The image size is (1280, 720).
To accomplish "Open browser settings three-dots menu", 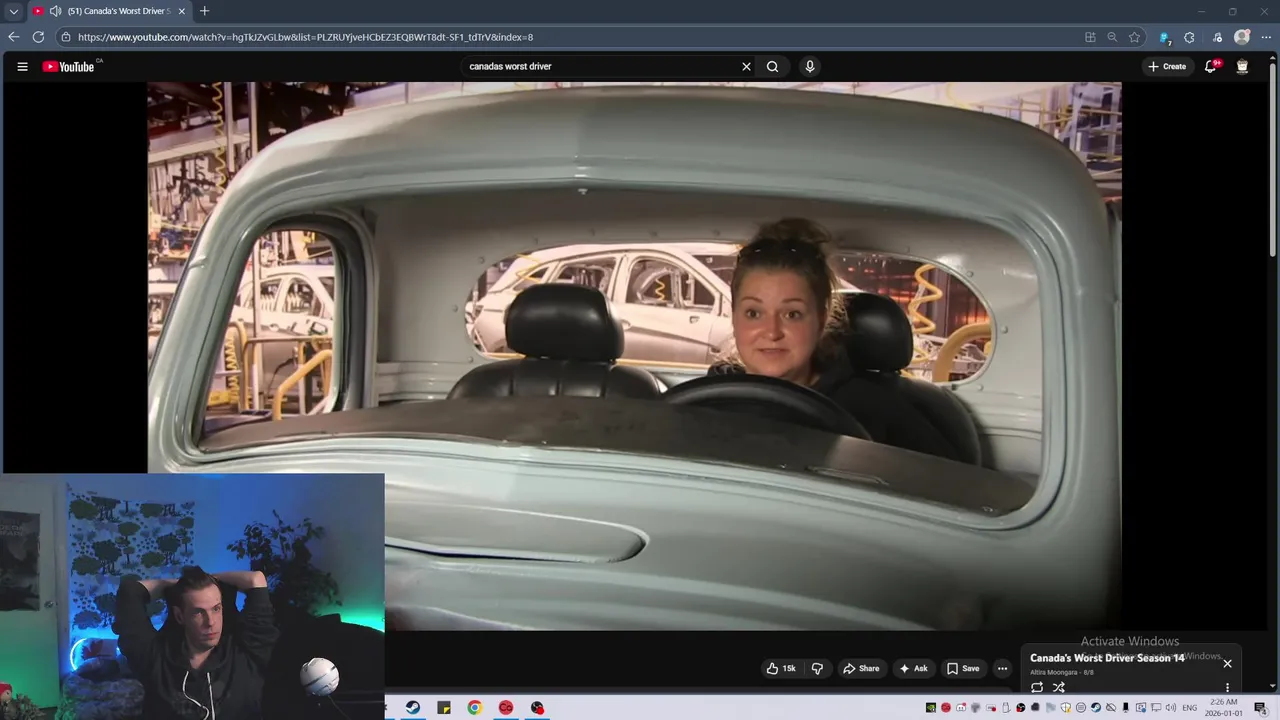I will point(1265,37).
